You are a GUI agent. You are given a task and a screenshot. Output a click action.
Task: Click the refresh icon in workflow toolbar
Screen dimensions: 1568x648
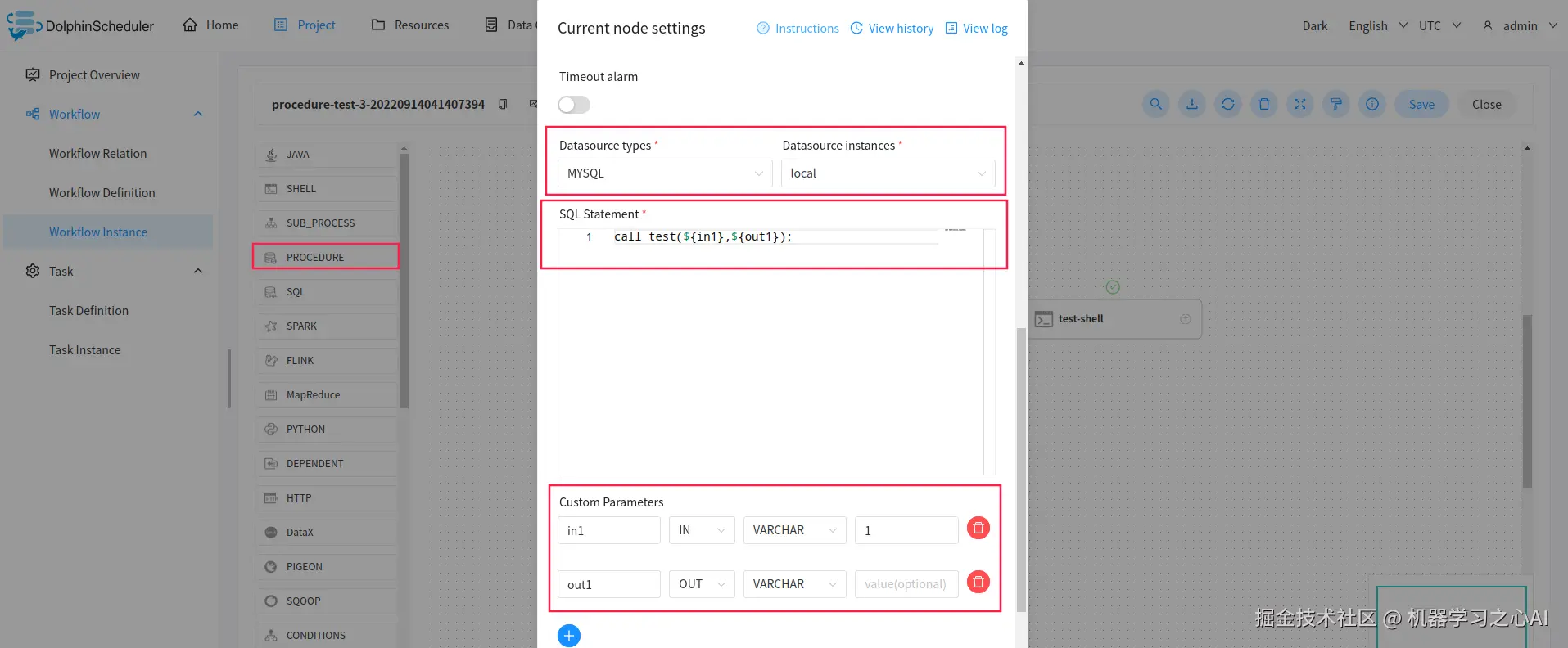1228,104
